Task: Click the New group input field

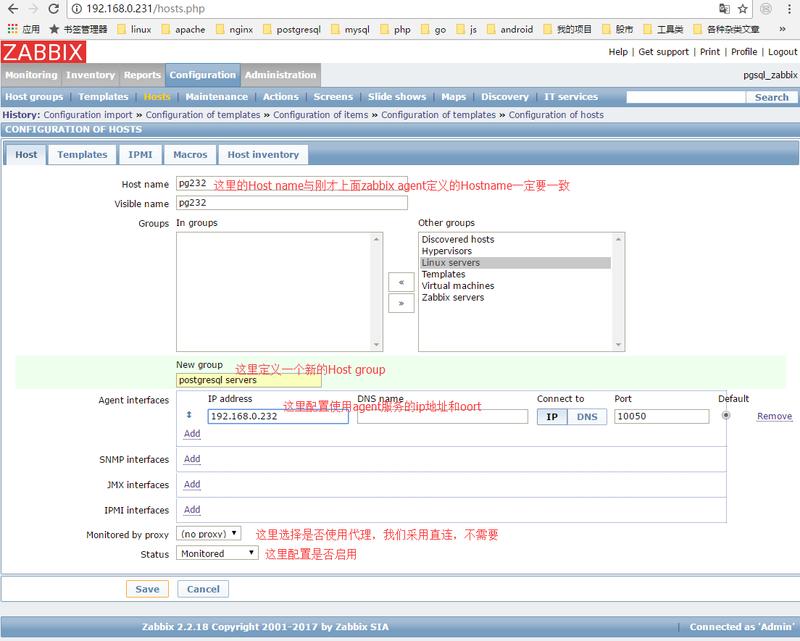Action: point(248,380)
